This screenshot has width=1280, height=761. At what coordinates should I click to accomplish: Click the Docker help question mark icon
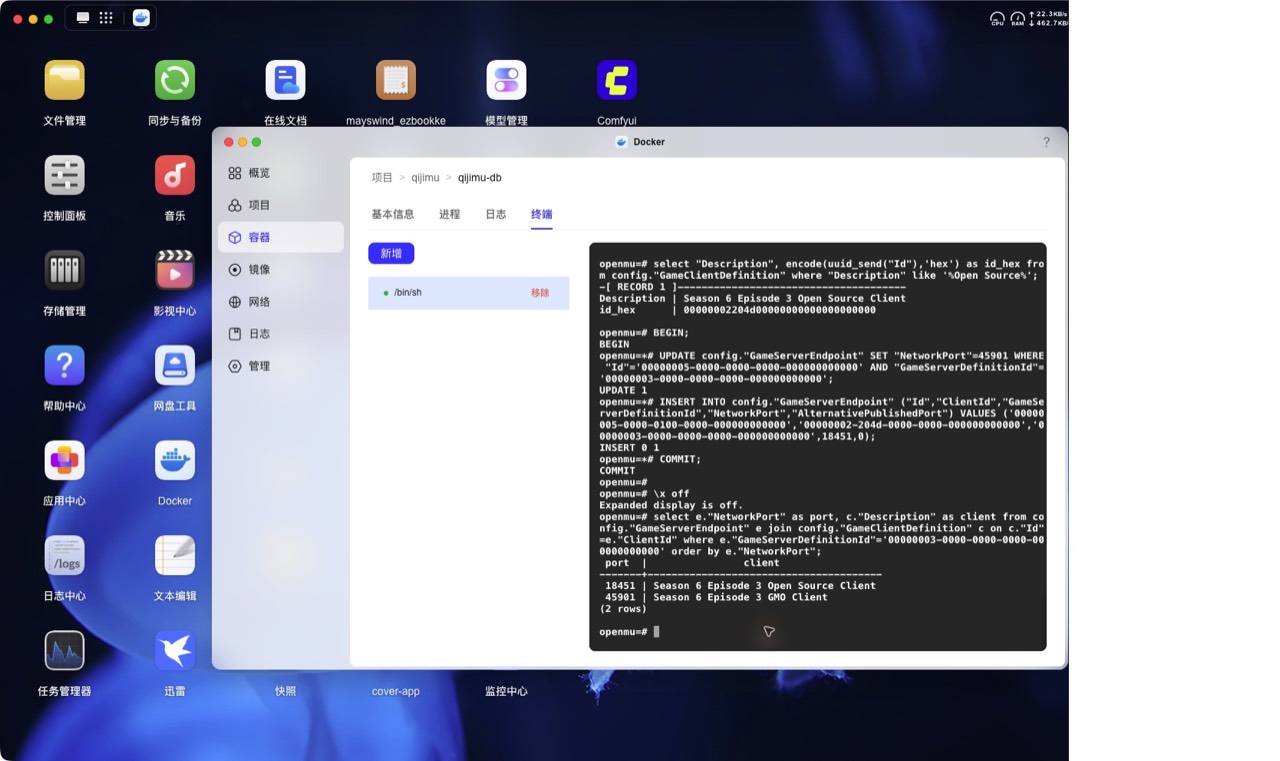pos(1046,142)
